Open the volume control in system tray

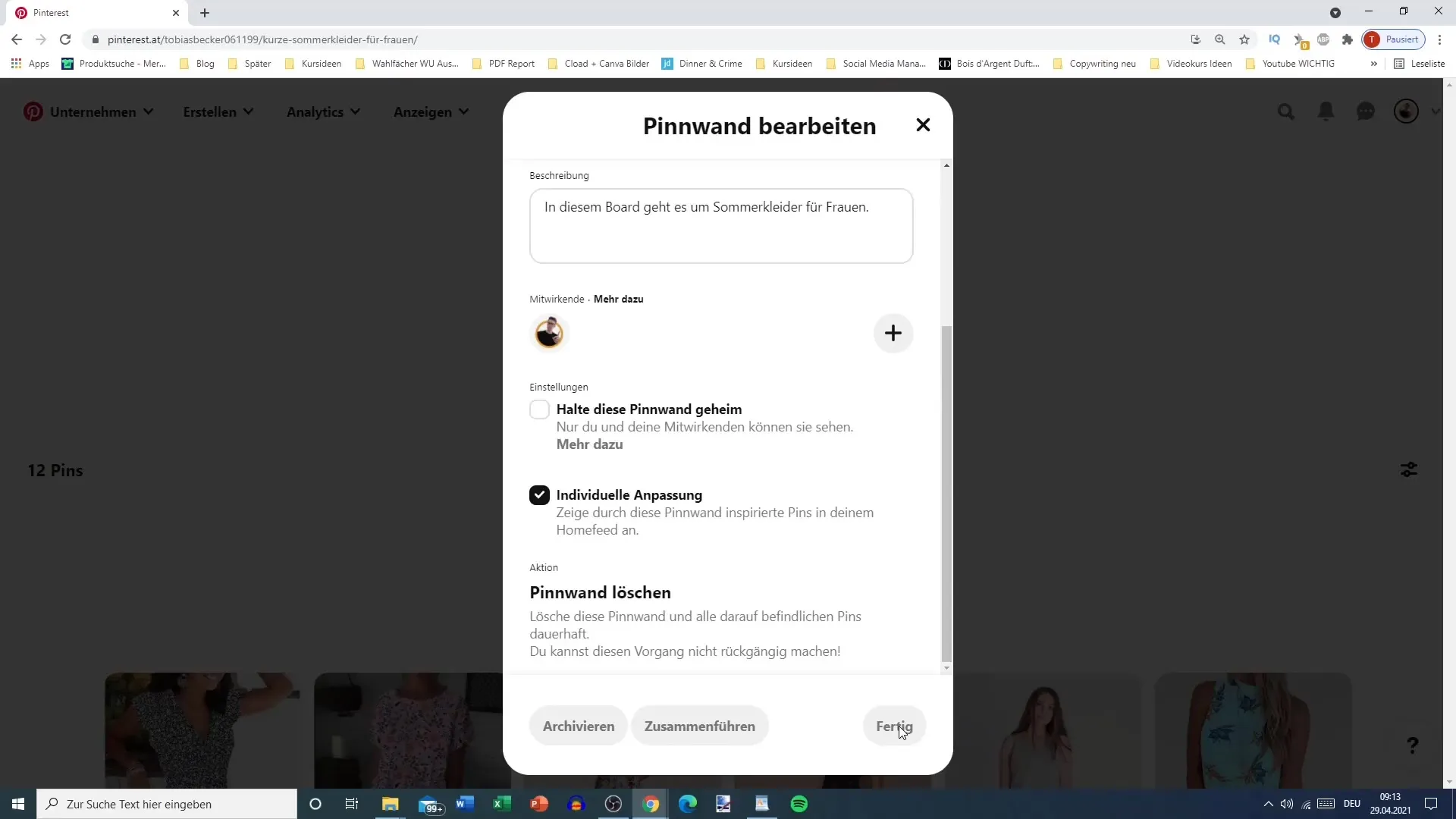[1287, 804]
